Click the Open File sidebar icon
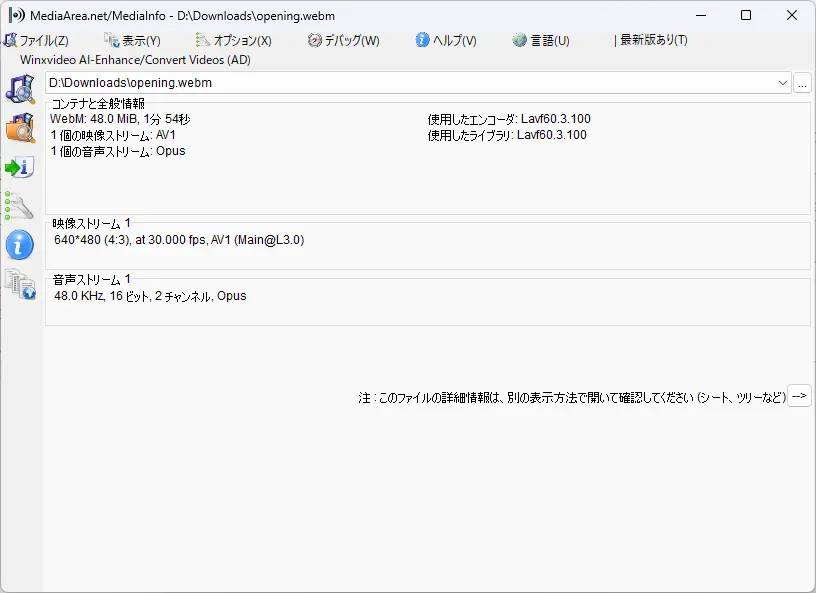This screenshot has width=816, height=593. coord(20,89)
